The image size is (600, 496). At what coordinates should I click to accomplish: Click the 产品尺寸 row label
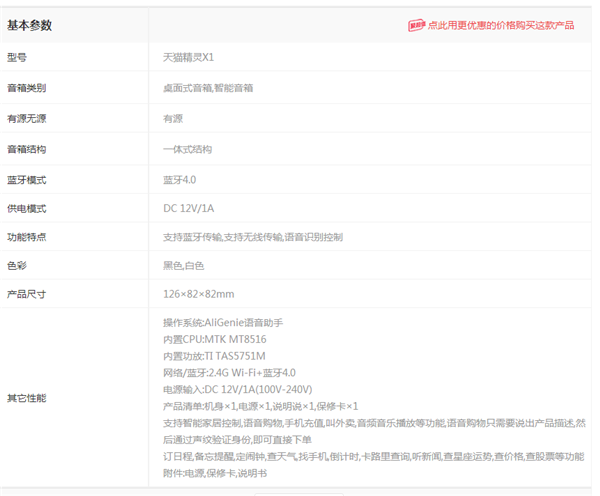(x=26, y=294)
